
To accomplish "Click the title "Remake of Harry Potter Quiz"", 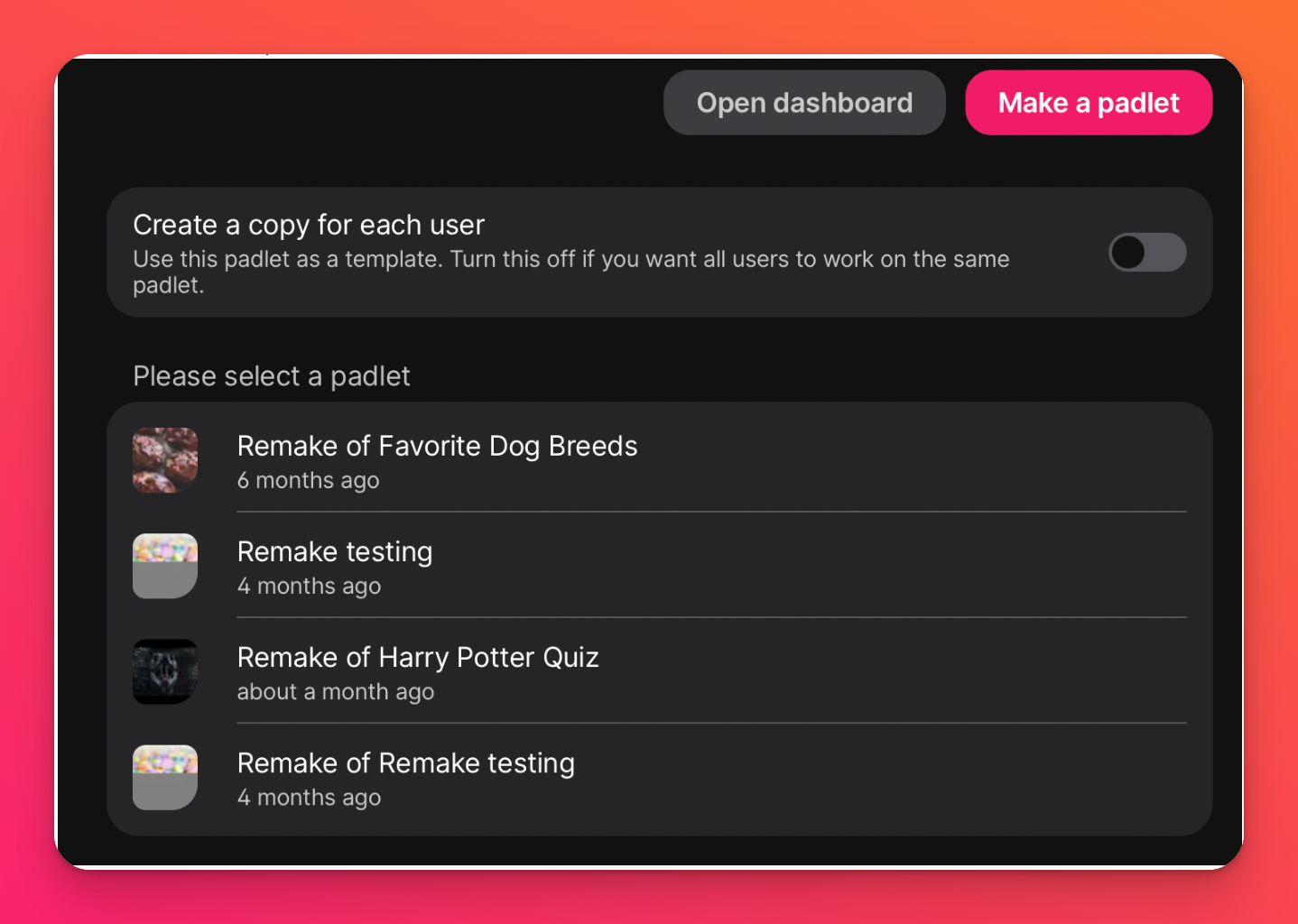I will click(418, 657).
